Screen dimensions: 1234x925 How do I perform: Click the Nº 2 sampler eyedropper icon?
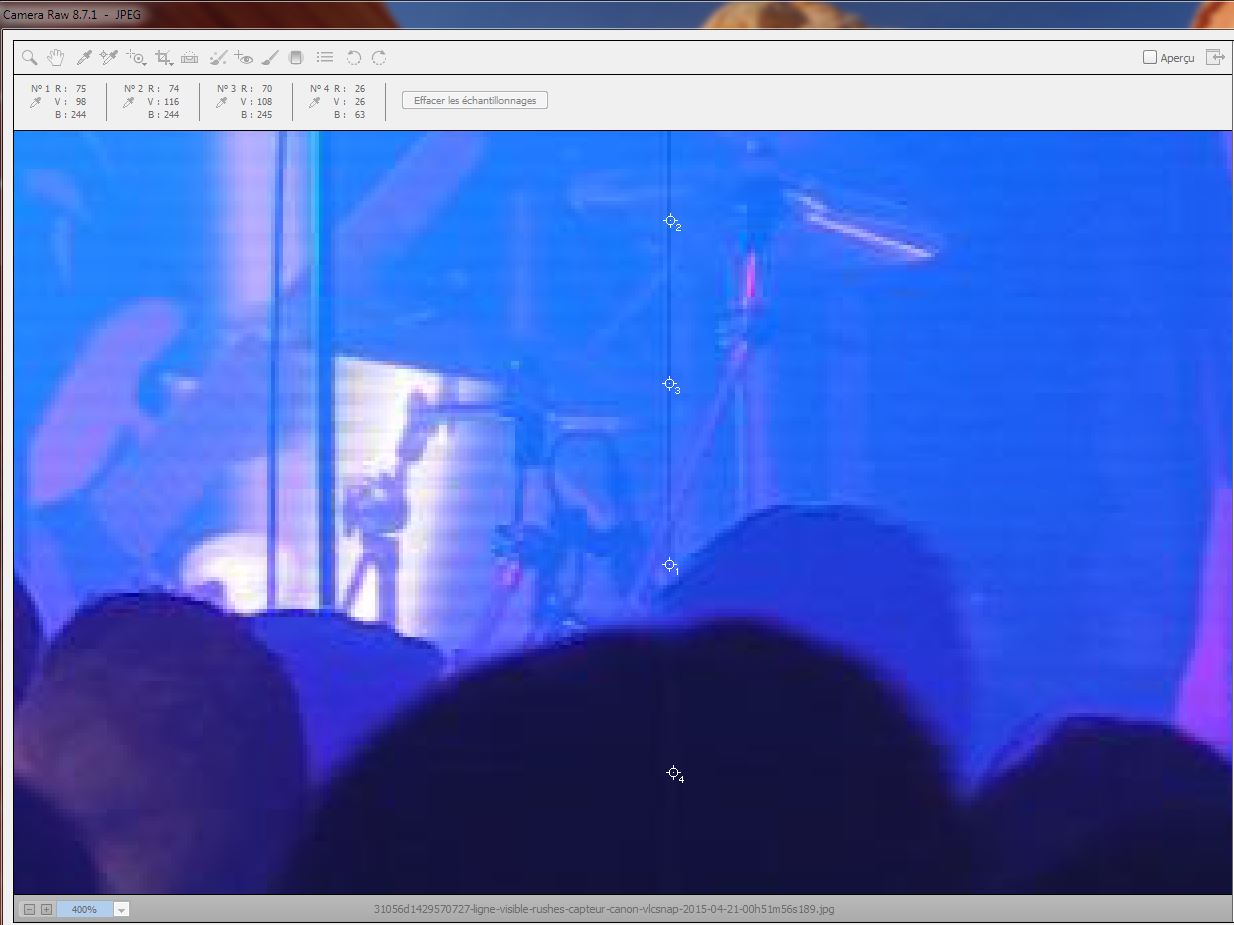128,102
